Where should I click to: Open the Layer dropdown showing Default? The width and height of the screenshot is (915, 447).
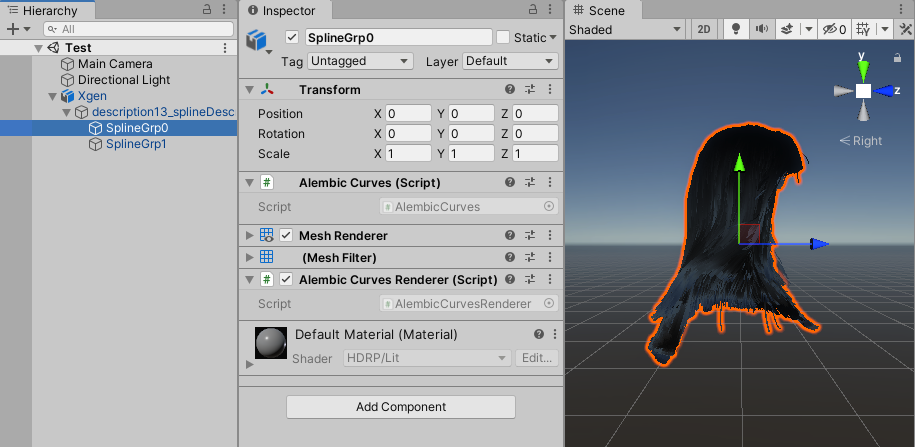508,61
